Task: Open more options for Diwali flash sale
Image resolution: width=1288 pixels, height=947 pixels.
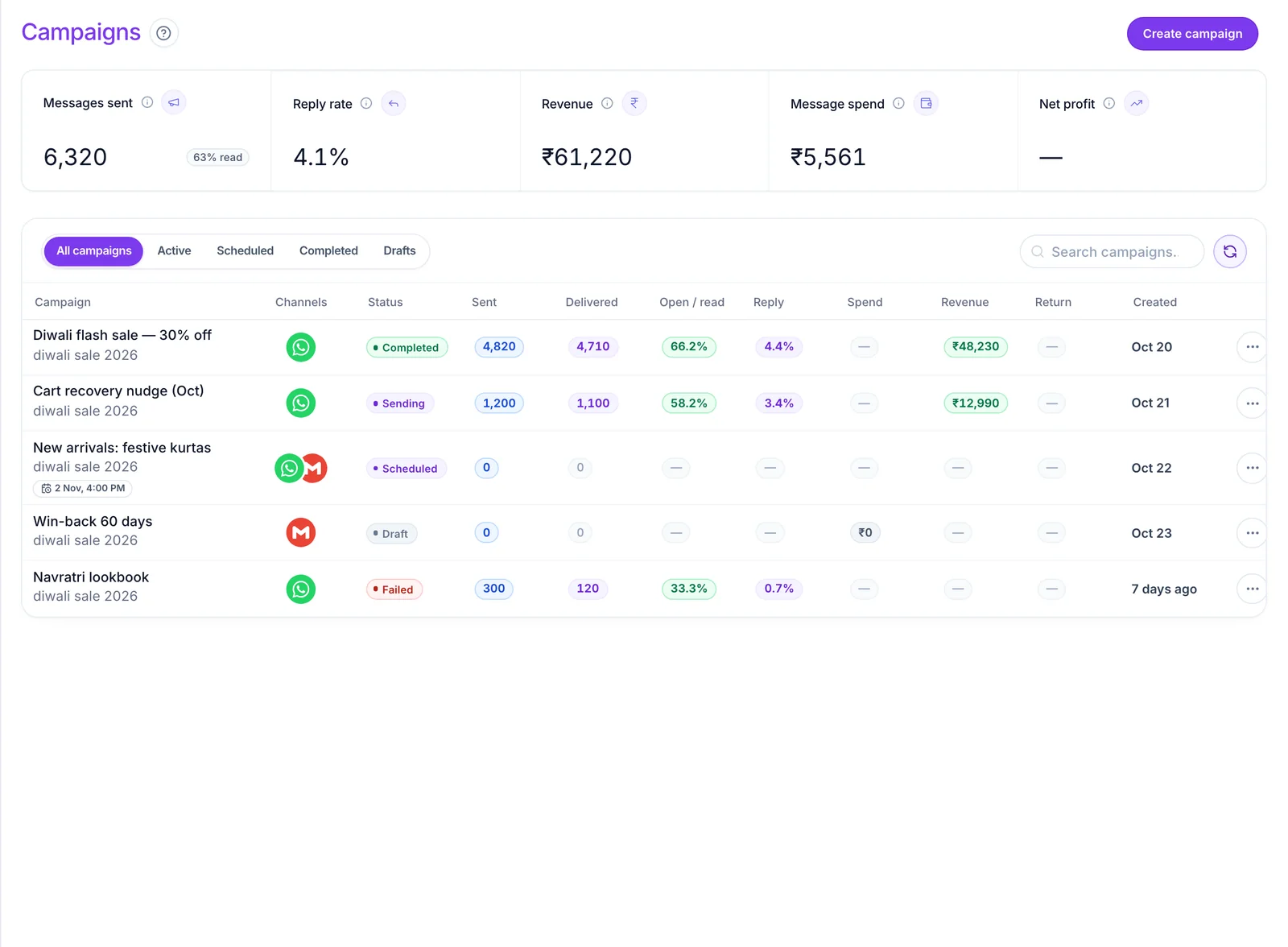Action: [1252, 347]
